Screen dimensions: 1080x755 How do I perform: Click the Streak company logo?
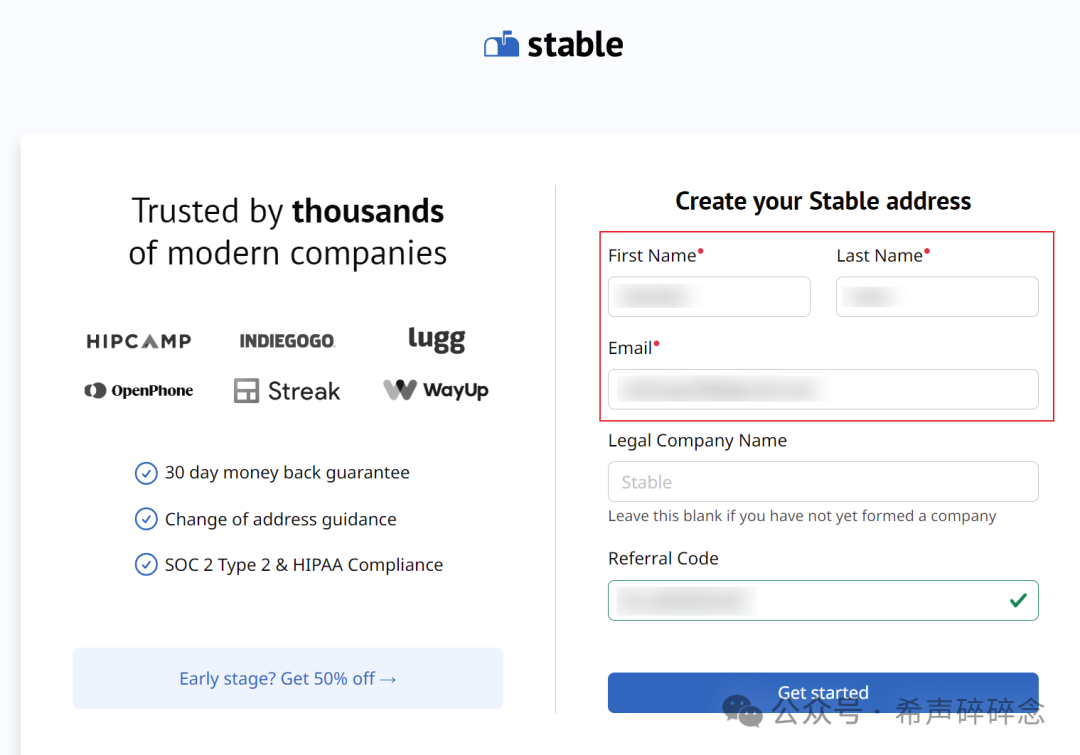pyautogui.click(x=287, y=391)
